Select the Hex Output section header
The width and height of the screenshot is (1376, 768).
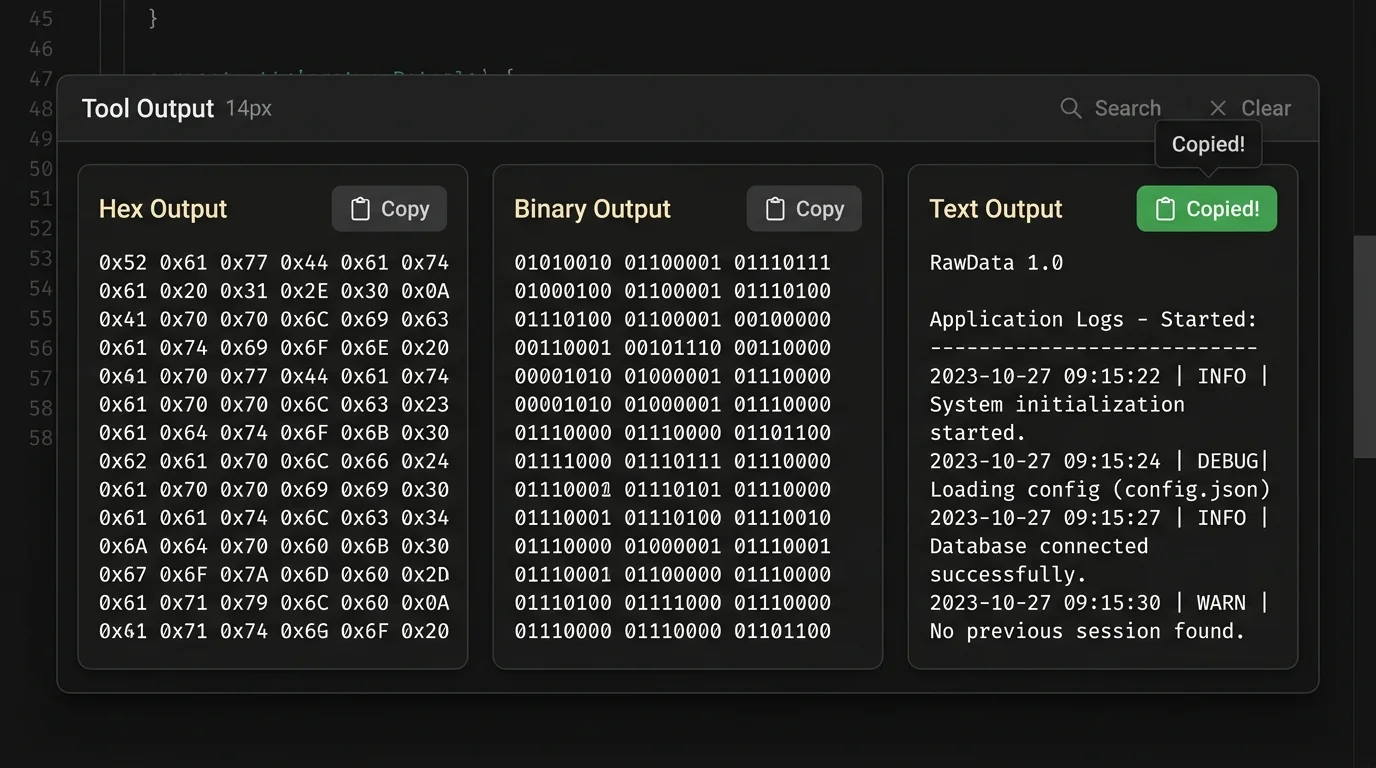point(162,209)
